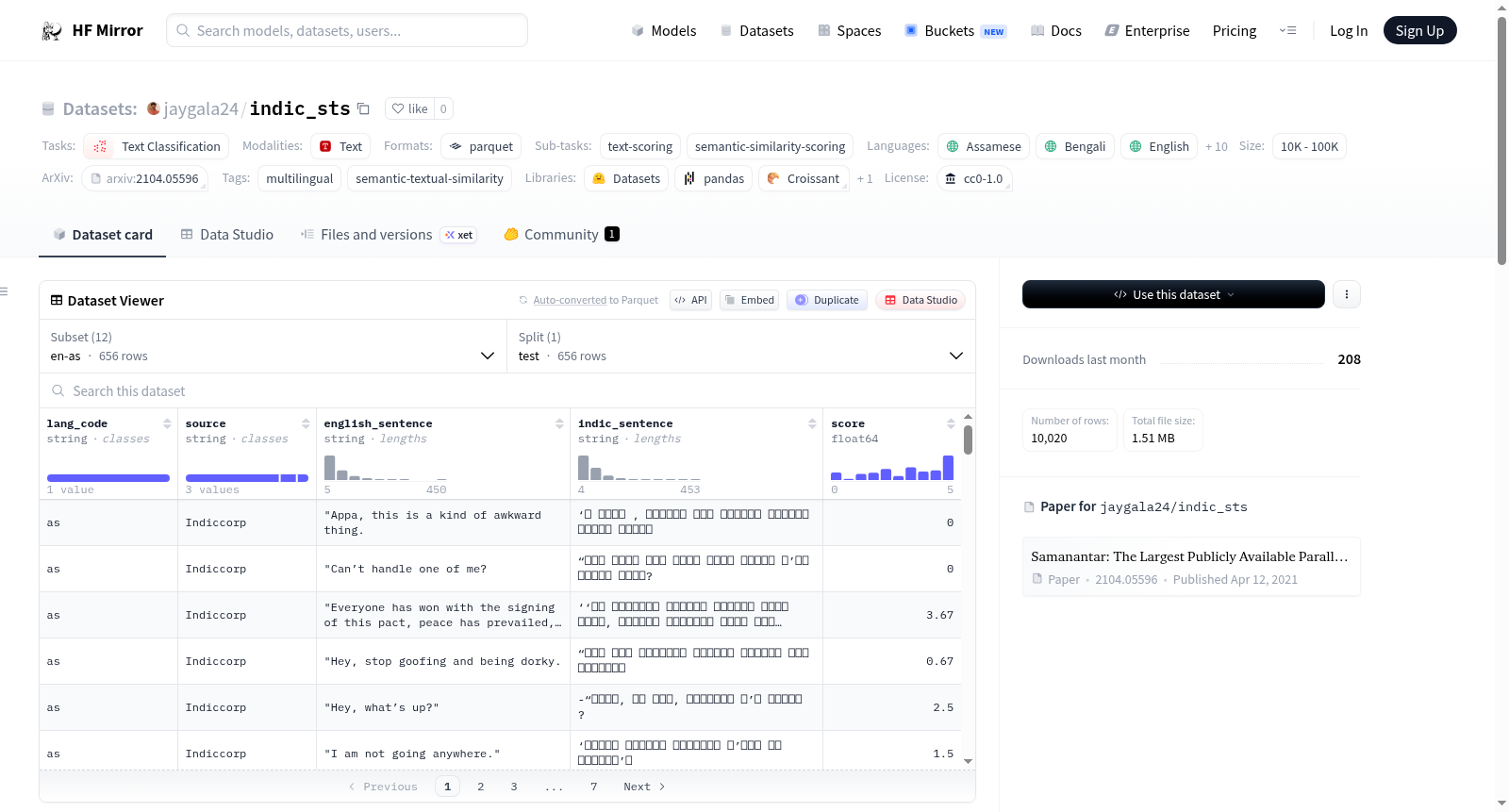Expand the Split test dropdown

click(x=741, y=346)
